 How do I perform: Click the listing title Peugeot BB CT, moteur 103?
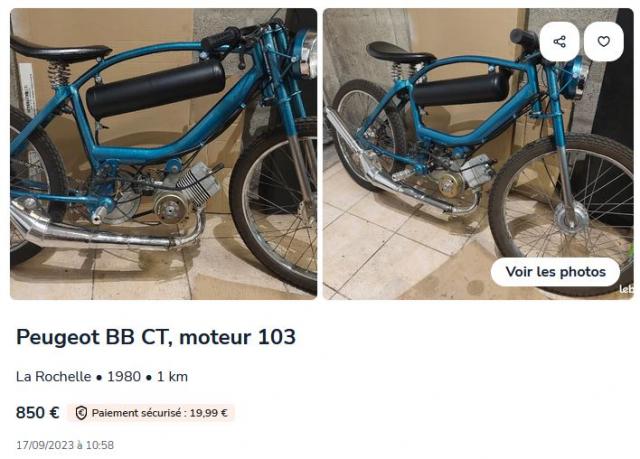(x=156, y=337)
